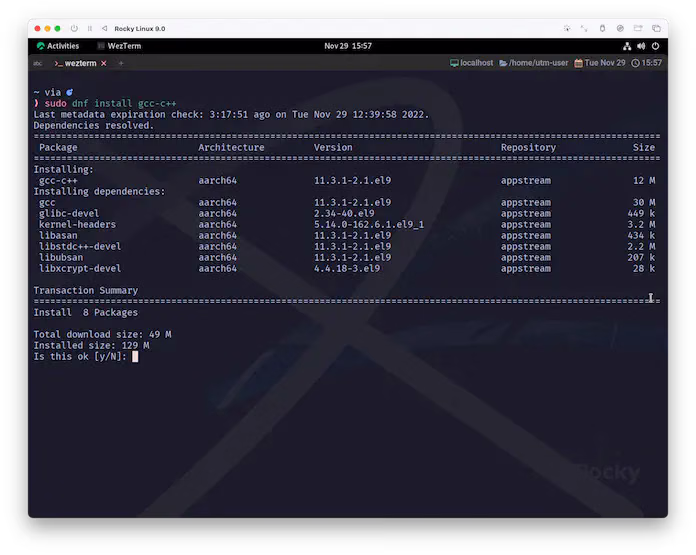696x555 pixels.
Task: Click the 'libubsan' package name
Action: (61, 258)
